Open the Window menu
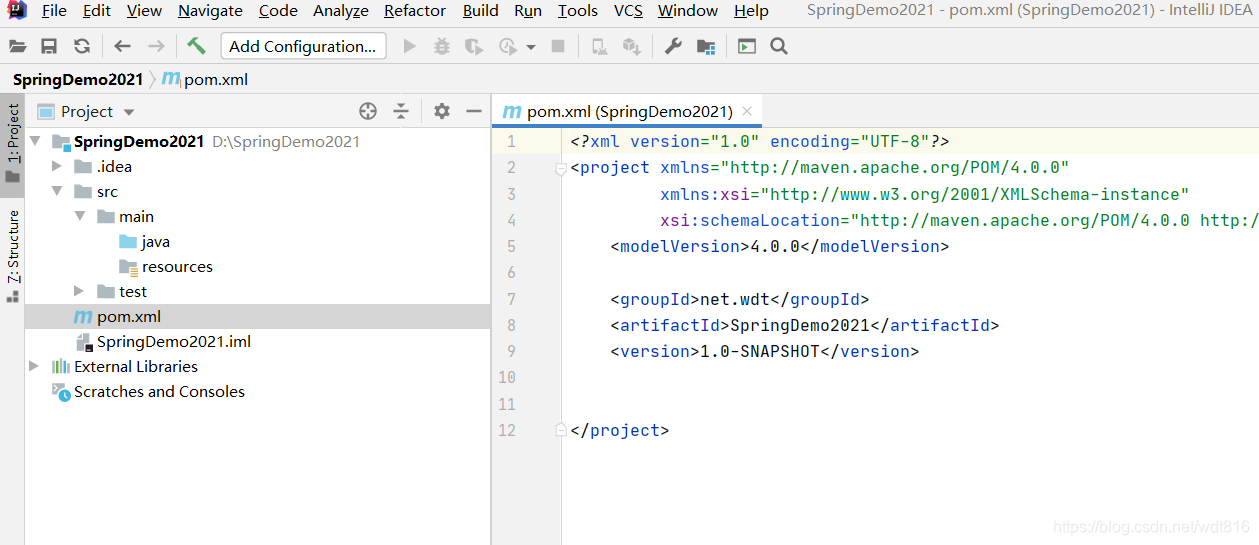 (x=688, y=11)
